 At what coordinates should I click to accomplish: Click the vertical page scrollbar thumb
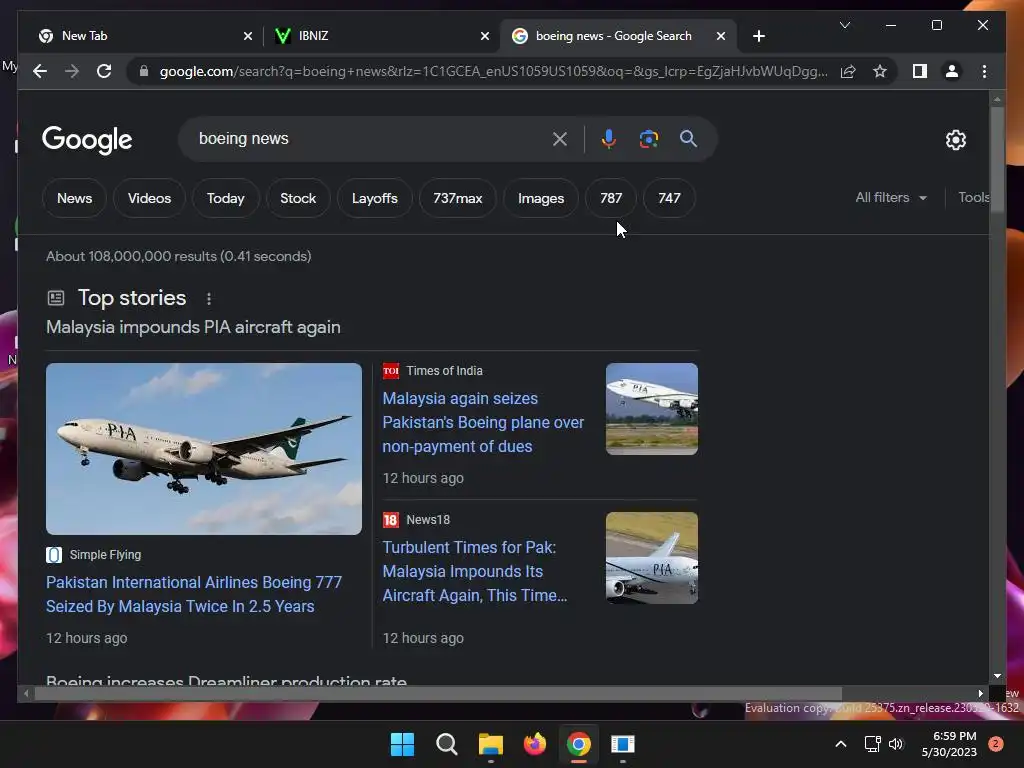tap(997, 159)
